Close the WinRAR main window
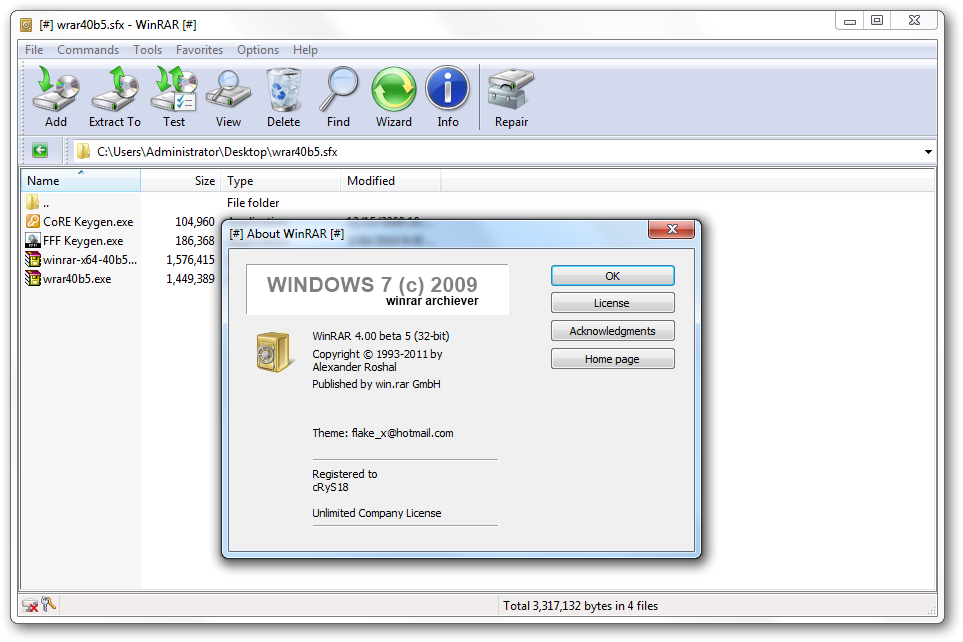This screenshot has width=963, height=642. 914,21
